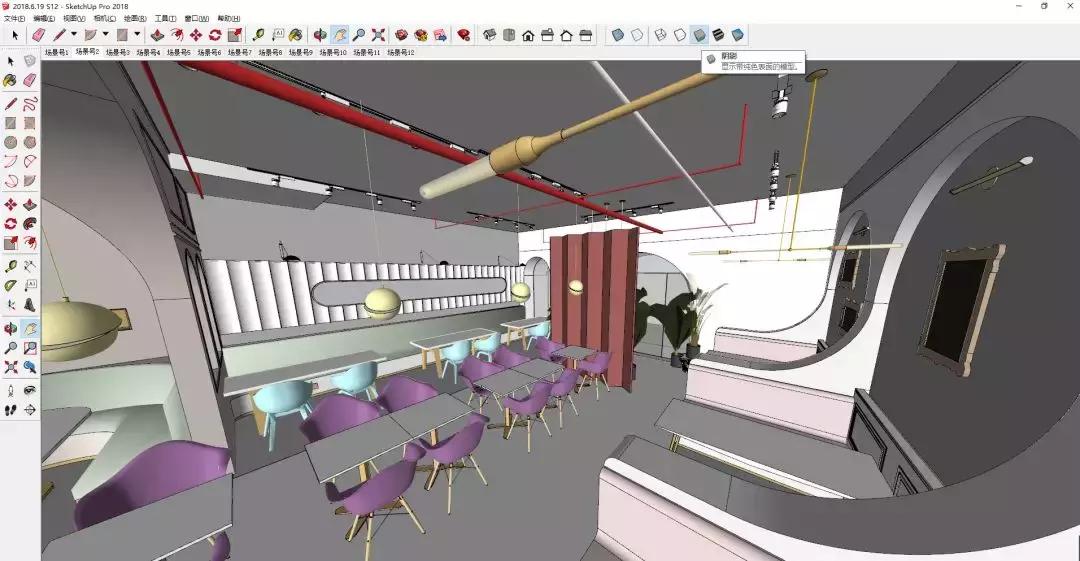This screenshot has width=1080, height=561.
Task: Toggle X-ray face style
Action: point(618,35)
